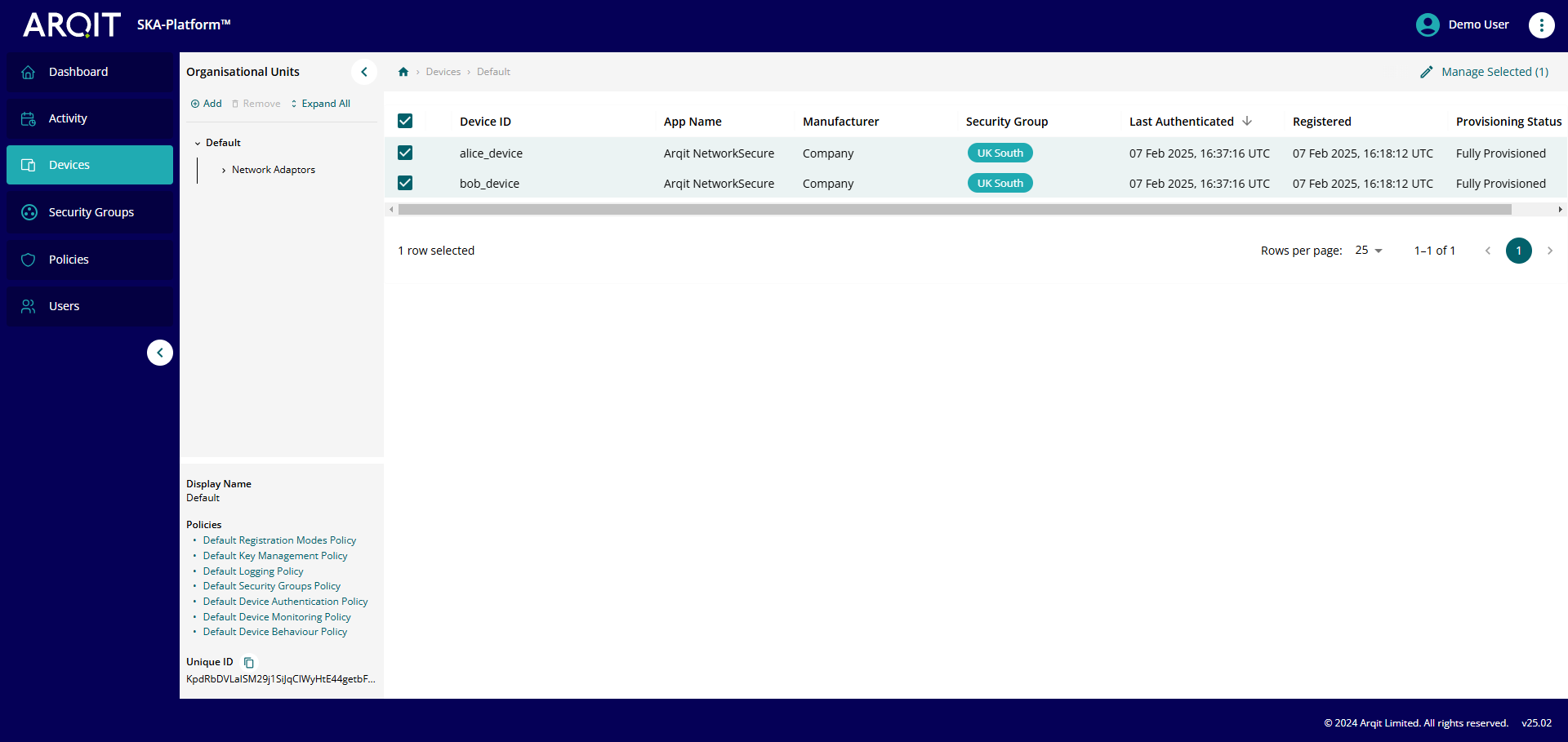Sort by Provisioning Status column header
This screenshot has width=1568, height=742.
1509,122
